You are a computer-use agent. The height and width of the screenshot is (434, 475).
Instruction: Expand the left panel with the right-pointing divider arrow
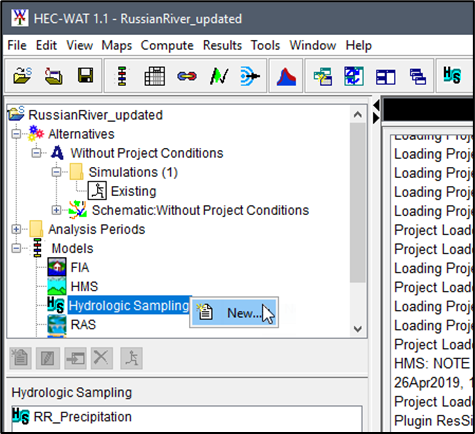coord(376,118)
